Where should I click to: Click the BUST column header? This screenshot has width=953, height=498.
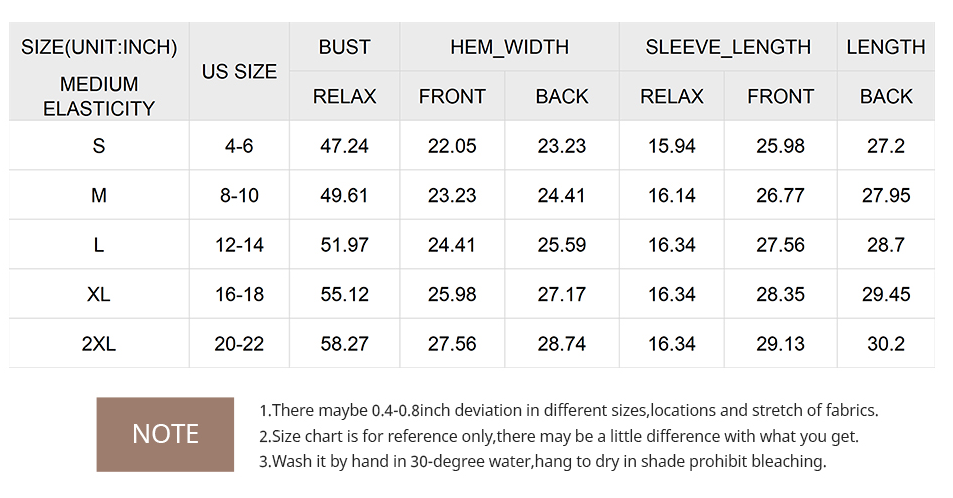point(344,47)
